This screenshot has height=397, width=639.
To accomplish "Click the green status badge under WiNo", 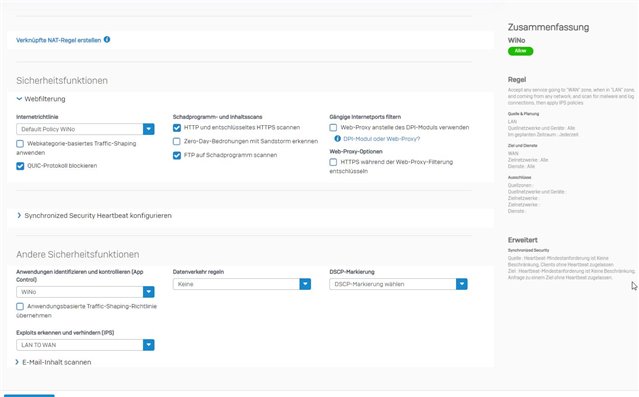I will click(x=520, y=51).
